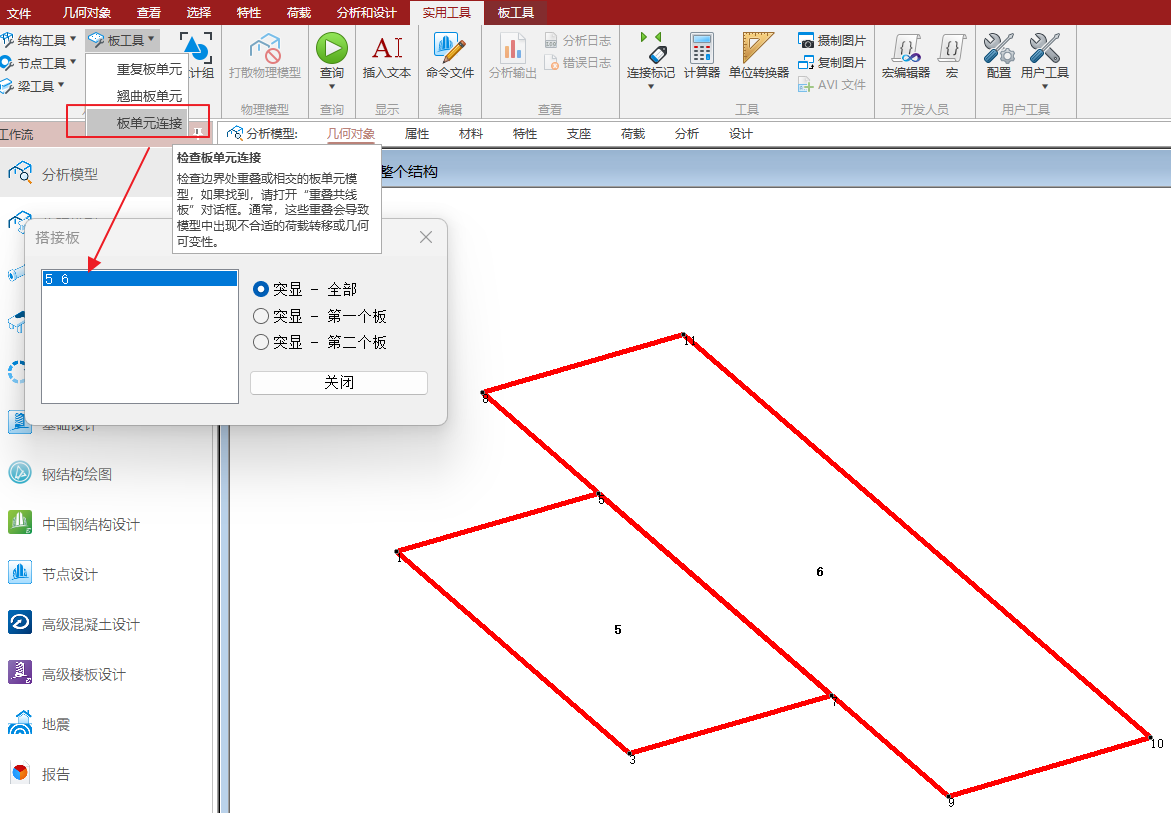
Task: Select 支座 in analysis model bar
Action: 579,134
